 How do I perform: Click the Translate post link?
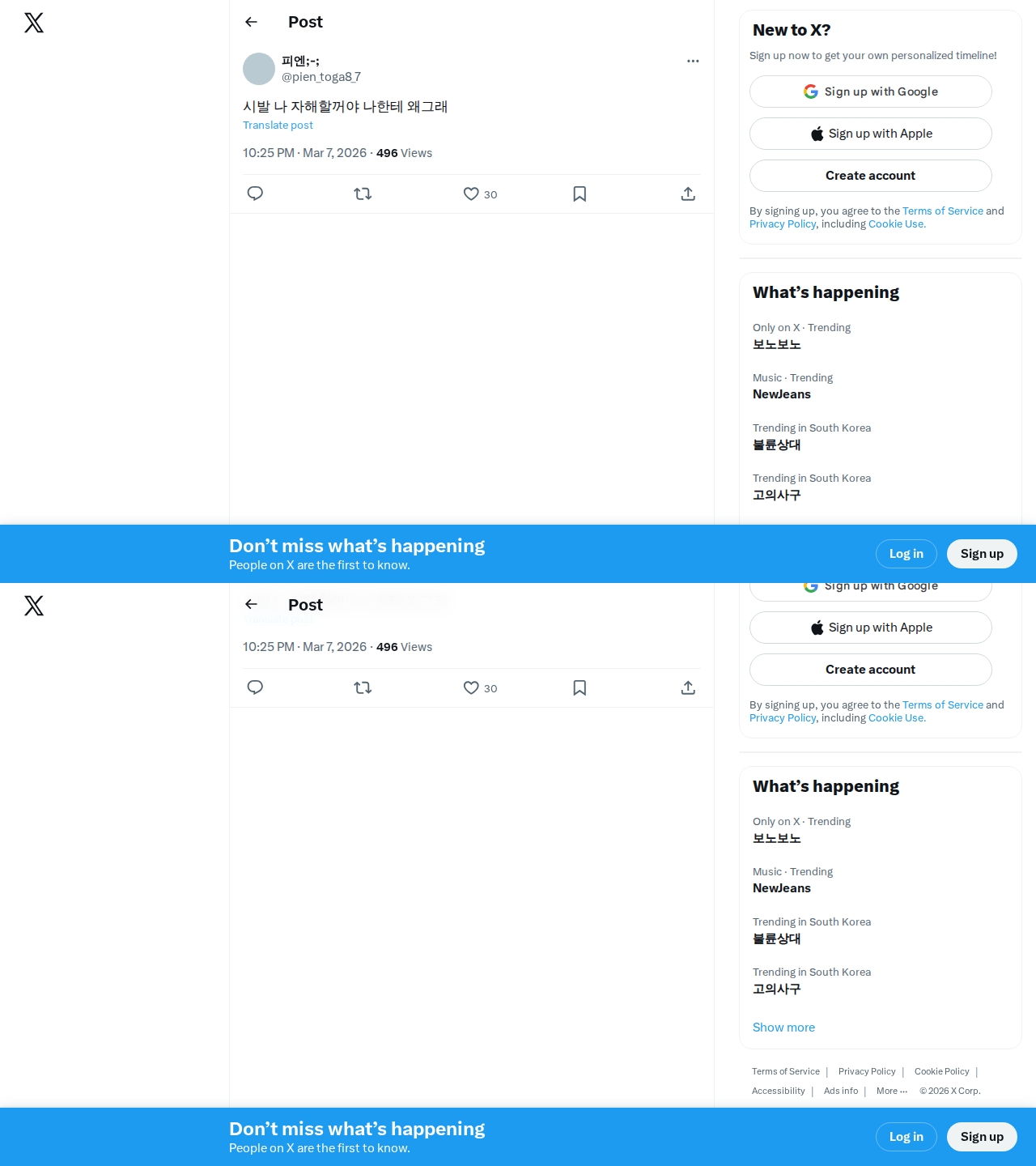tap(278, 125)
